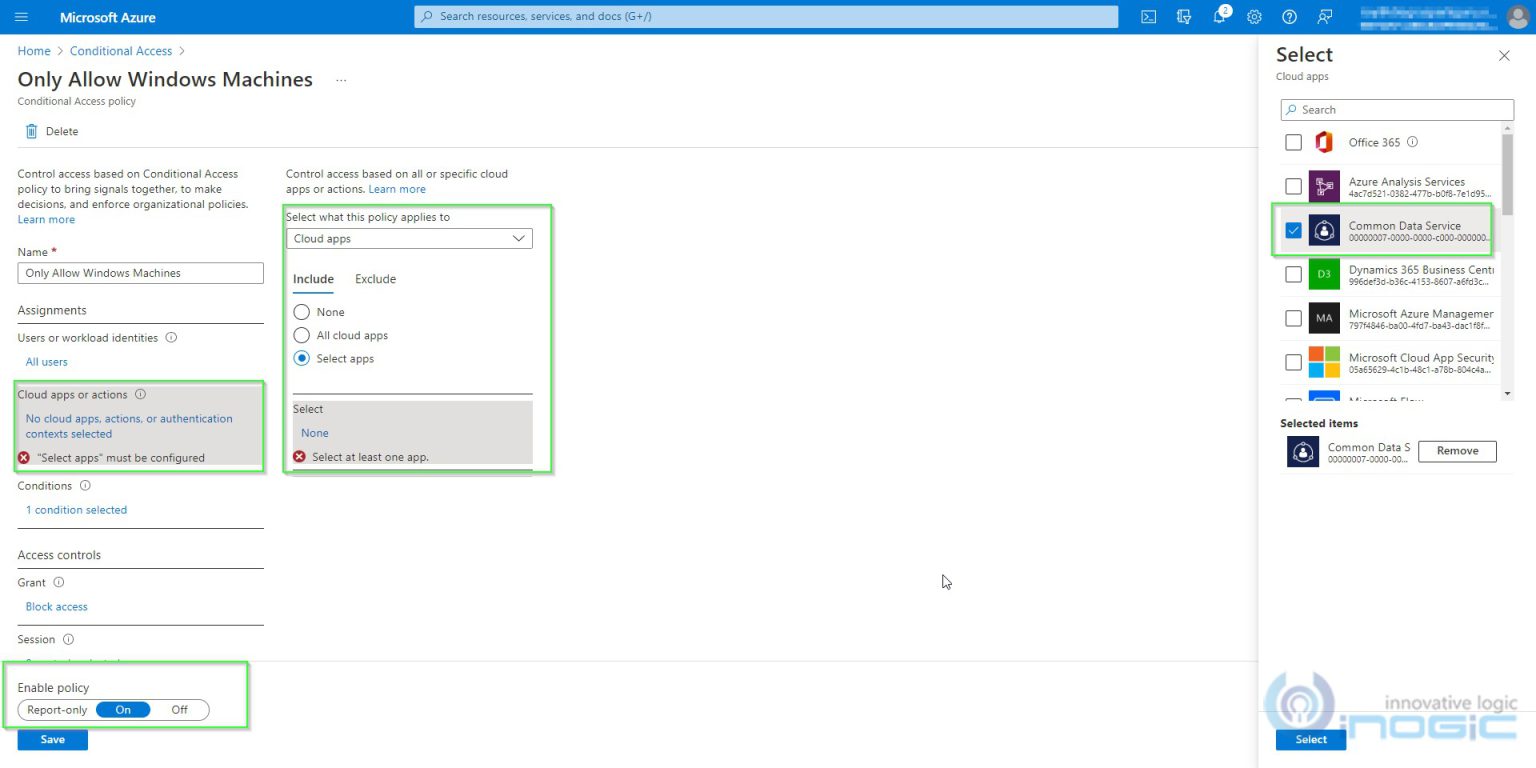This screenshot has width=1536, height=768.
Task: Expand the ellipsis menu beside the policy name
Action: tap(340, 79)
